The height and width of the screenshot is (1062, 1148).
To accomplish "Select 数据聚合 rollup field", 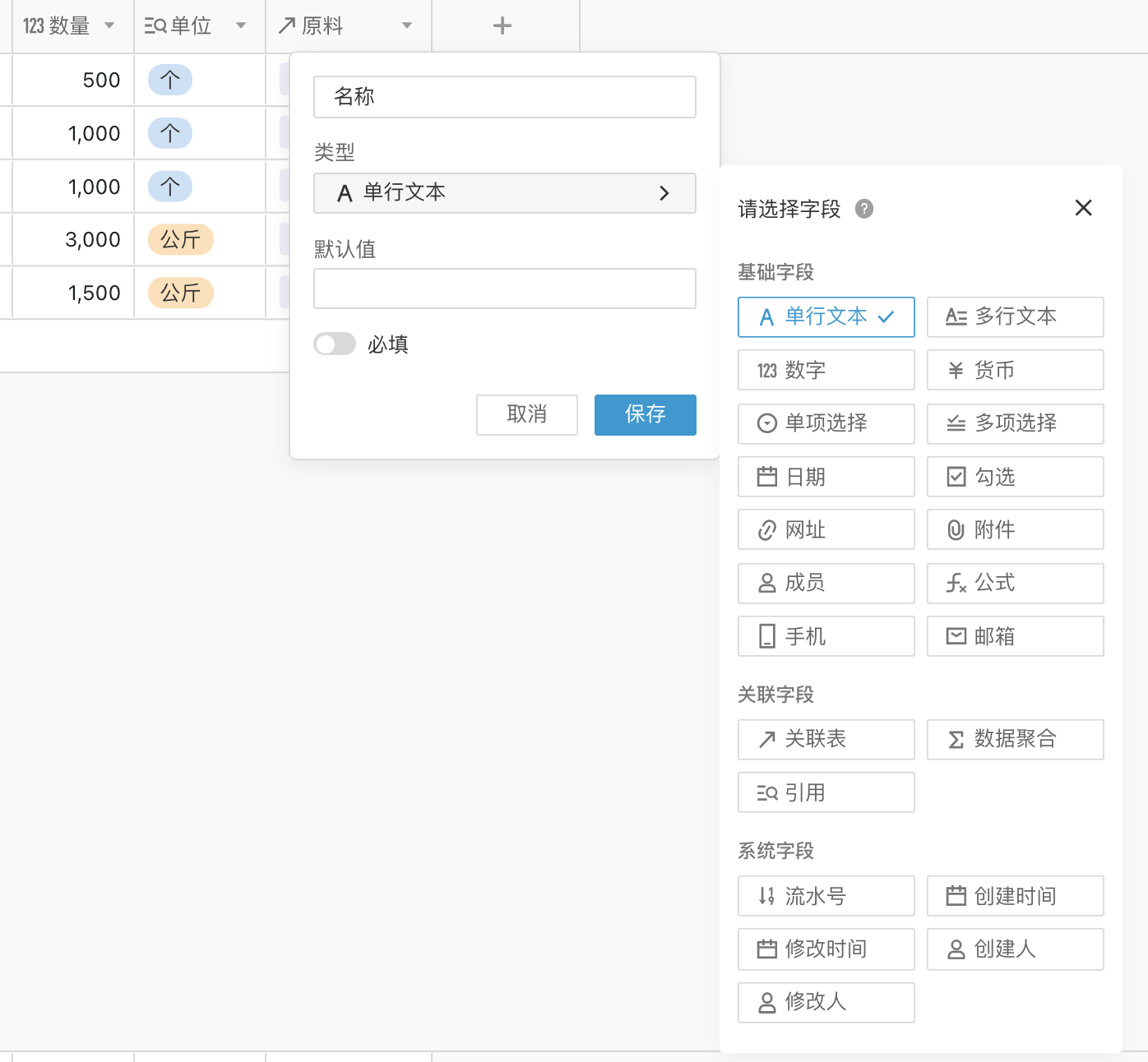I will pyautogui.click(x=1016, y=740).
